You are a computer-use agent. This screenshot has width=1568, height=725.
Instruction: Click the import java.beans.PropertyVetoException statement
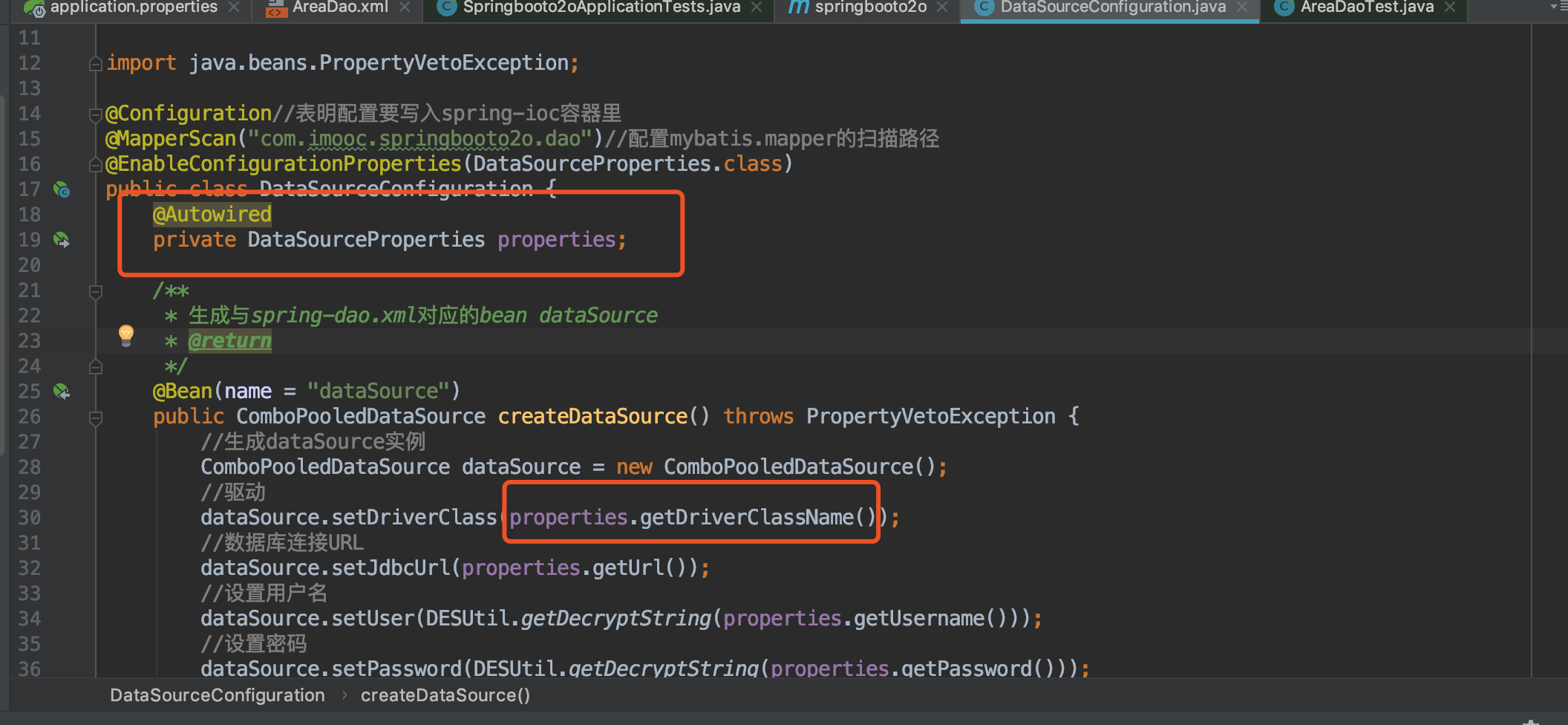[343, 62]
